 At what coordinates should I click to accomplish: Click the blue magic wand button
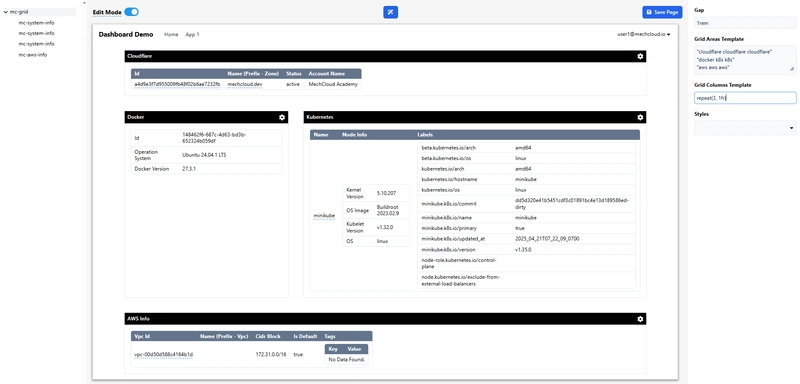point(390,12)
